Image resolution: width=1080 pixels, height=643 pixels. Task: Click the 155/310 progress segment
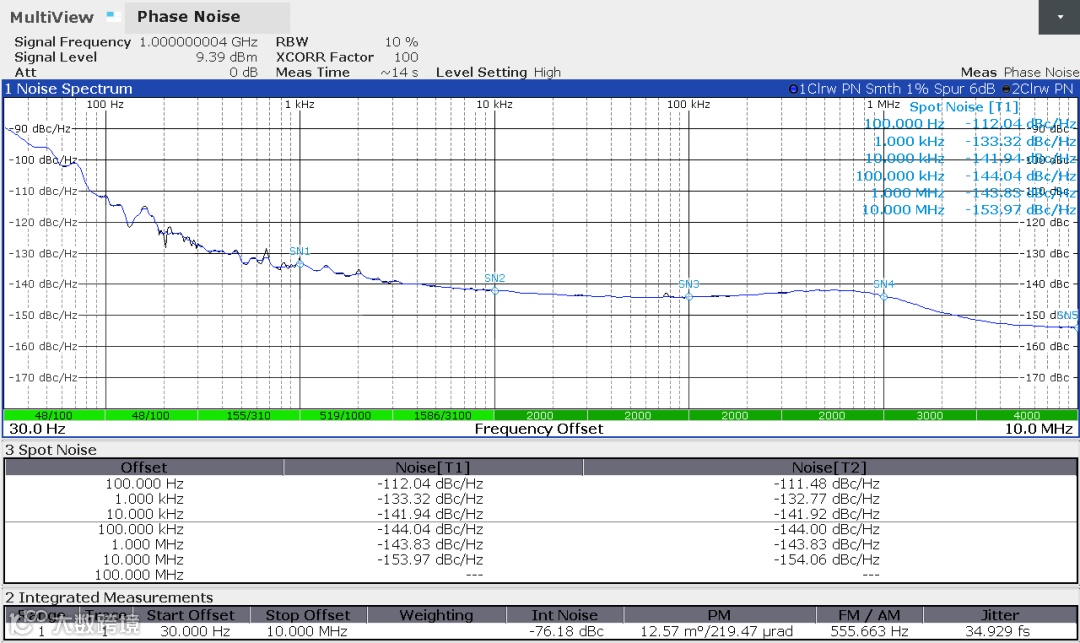click(248, 415)
